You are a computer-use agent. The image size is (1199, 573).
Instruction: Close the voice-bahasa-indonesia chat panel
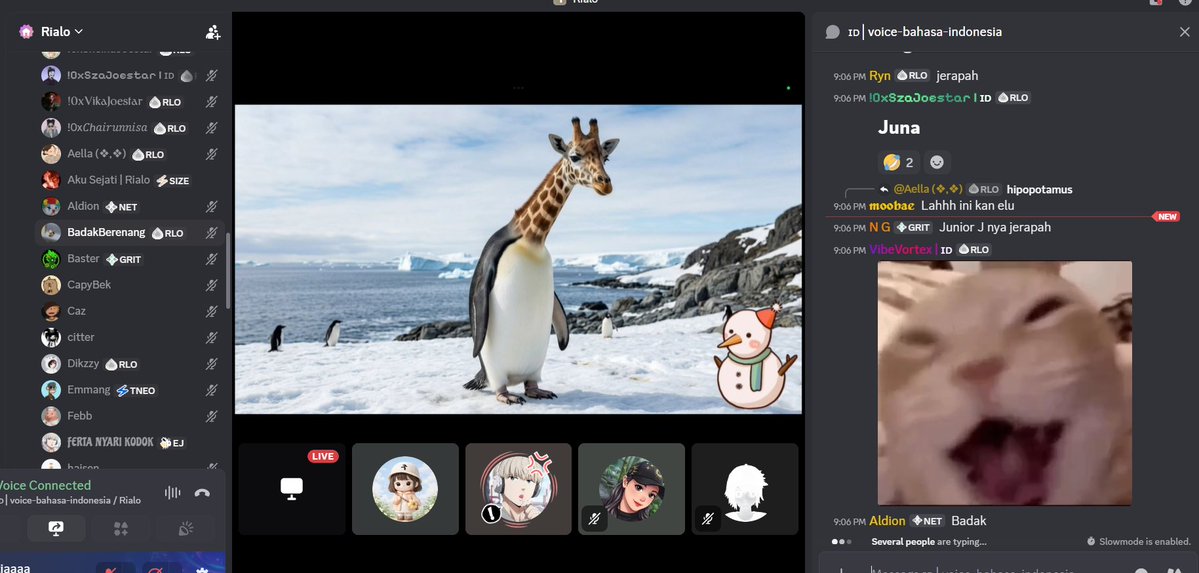[x=1184, y=32]
